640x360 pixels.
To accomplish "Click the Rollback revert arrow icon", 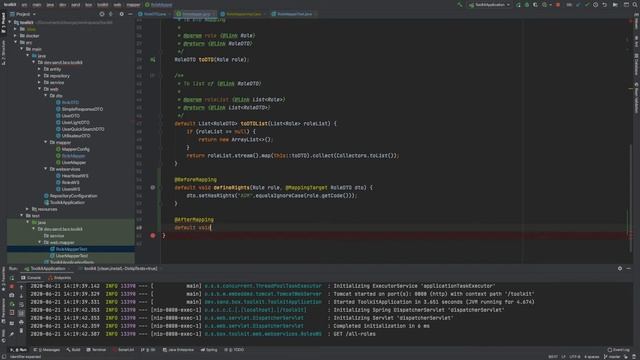I will 605,5.
